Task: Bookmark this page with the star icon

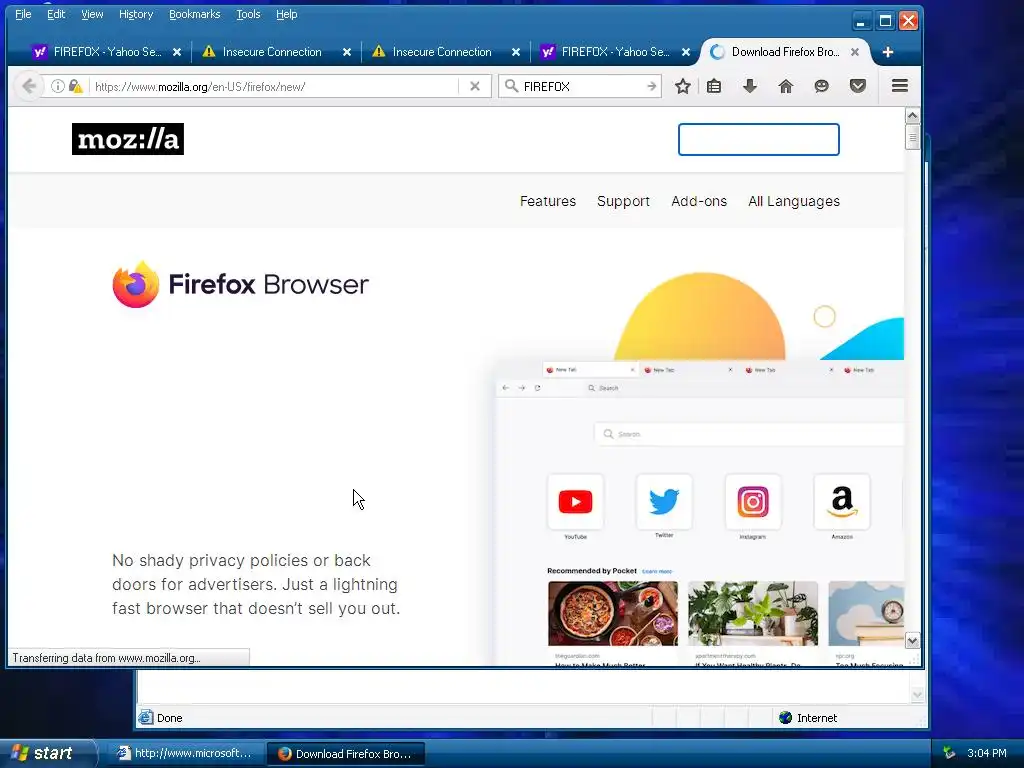Action: (682, 86)
